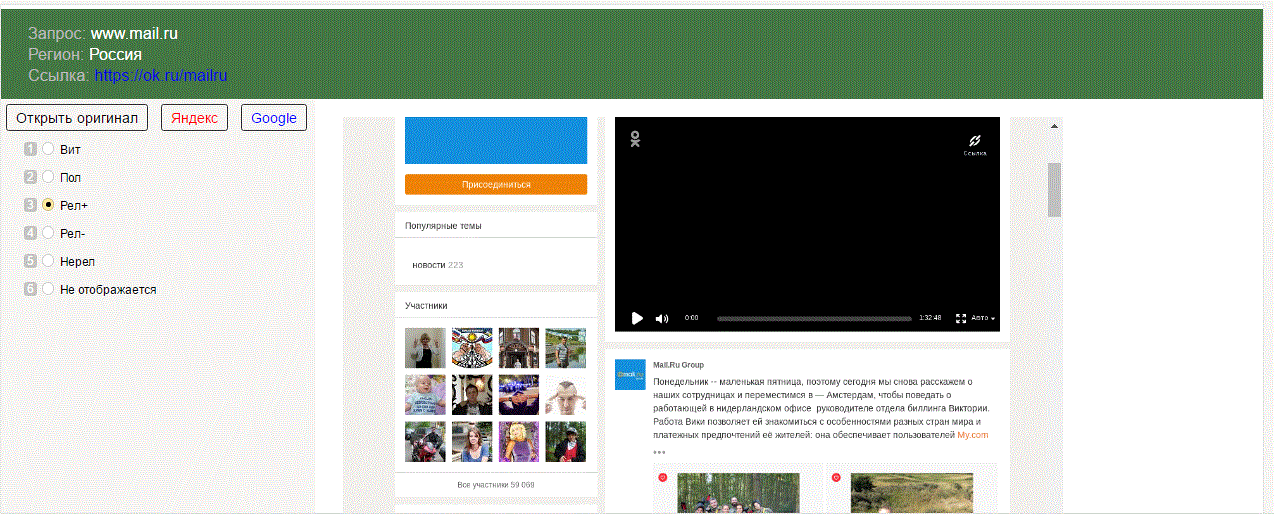Select the Не отображается radio option
The width and height of the screenshot is (1274, 521).
tap(48, 289)
